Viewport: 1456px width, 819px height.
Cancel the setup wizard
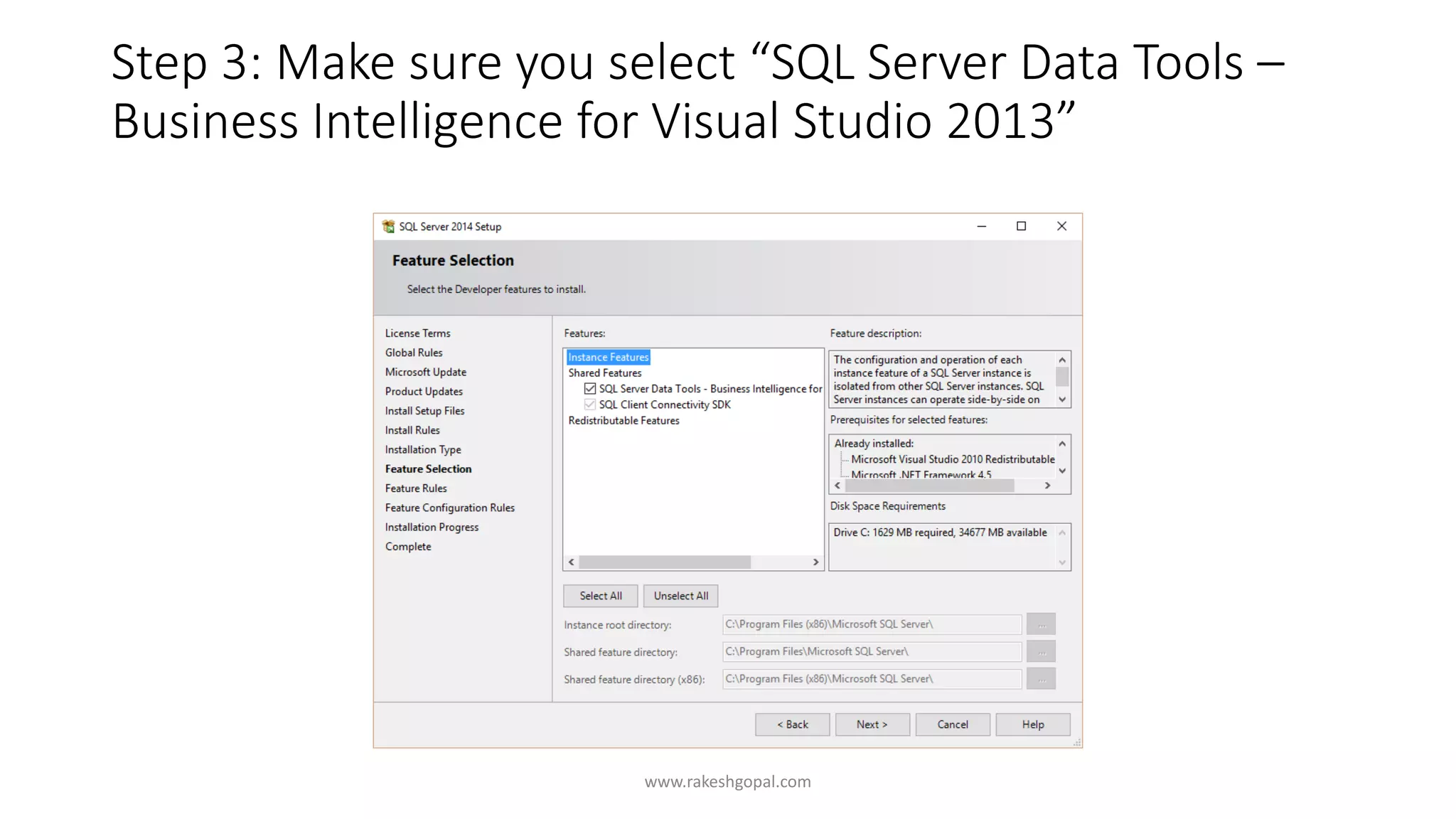click(x=953, y=724)
